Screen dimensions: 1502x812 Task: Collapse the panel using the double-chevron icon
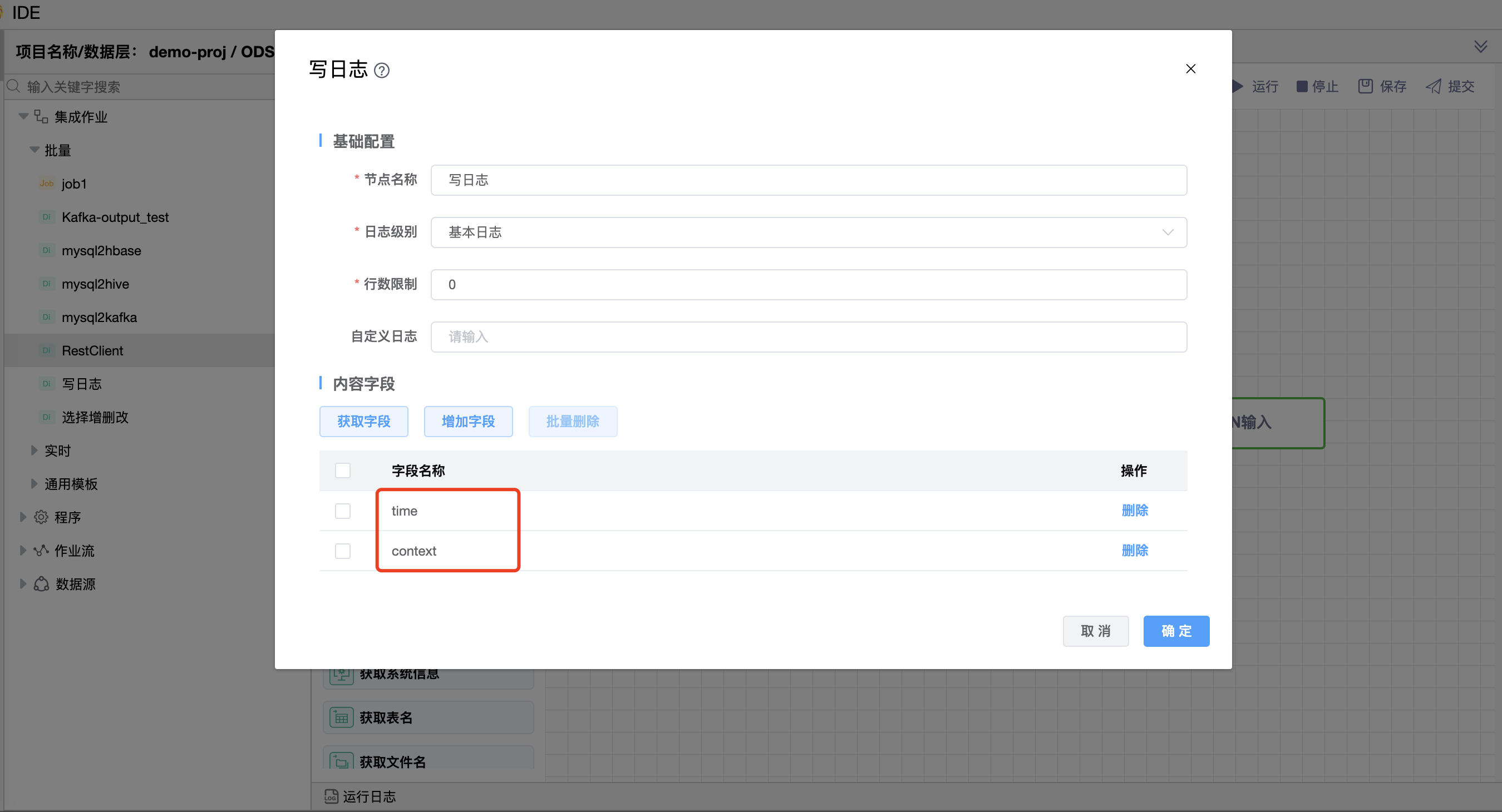point(1480,47)
